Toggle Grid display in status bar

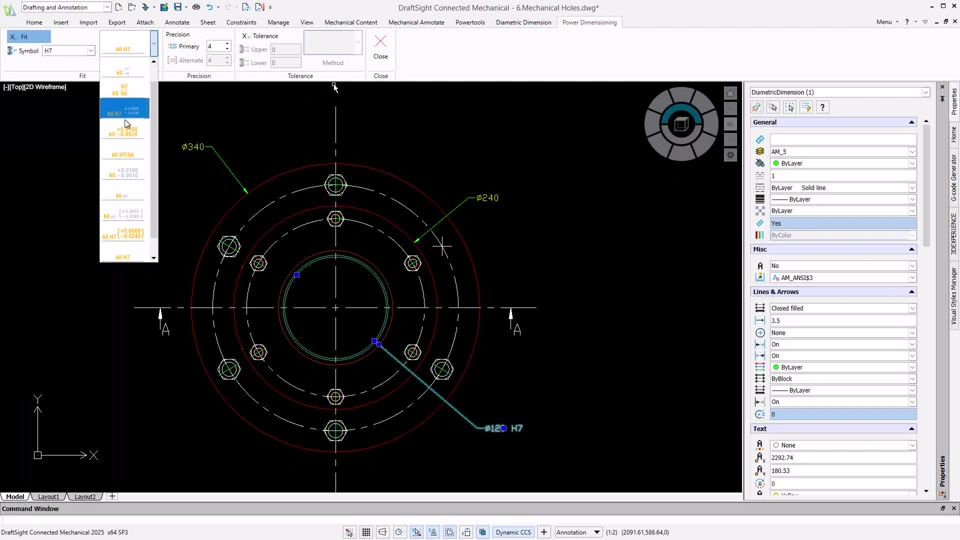pyautogui.click(x=366, y=532)
